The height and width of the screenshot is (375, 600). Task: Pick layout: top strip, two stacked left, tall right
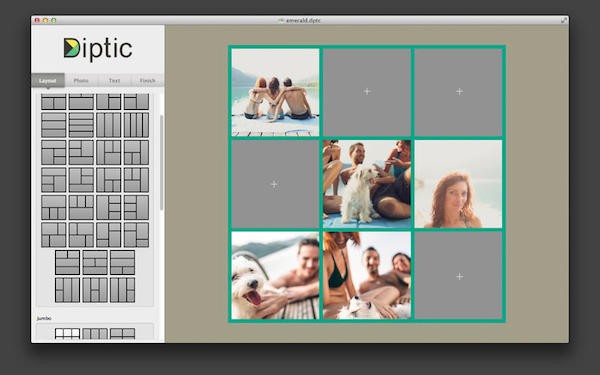pos(54,180)
